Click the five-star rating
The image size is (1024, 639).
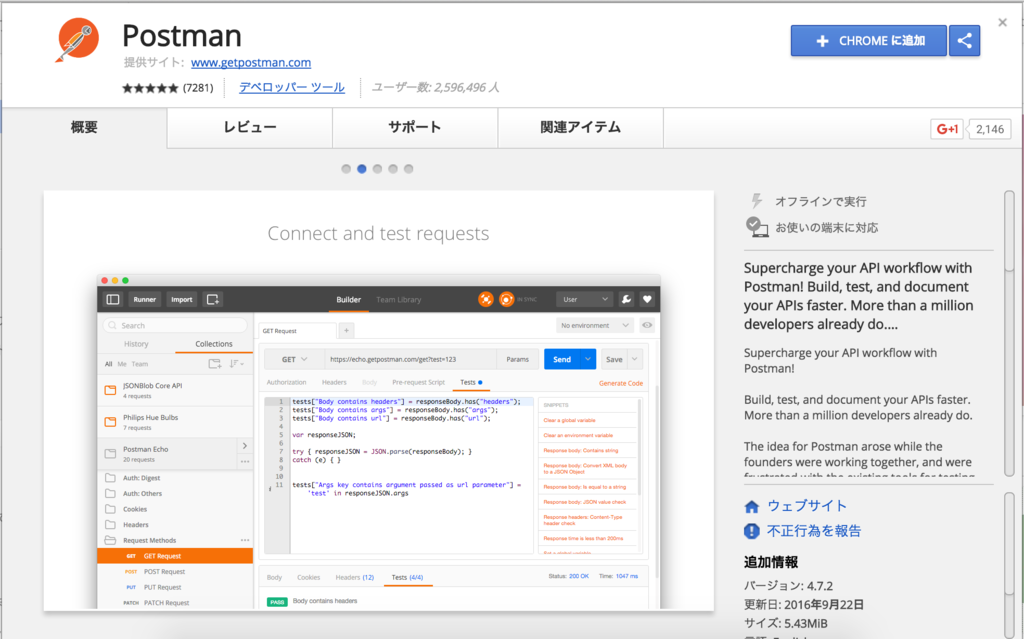click(150, 88)
